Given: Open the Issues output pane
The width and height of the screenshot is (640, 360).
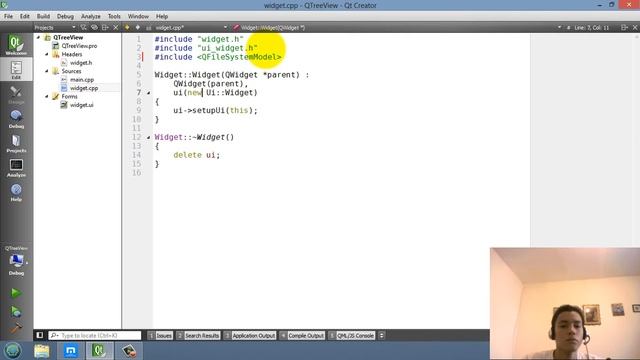Looking at the screenshot, I should (x=160, y=335).
